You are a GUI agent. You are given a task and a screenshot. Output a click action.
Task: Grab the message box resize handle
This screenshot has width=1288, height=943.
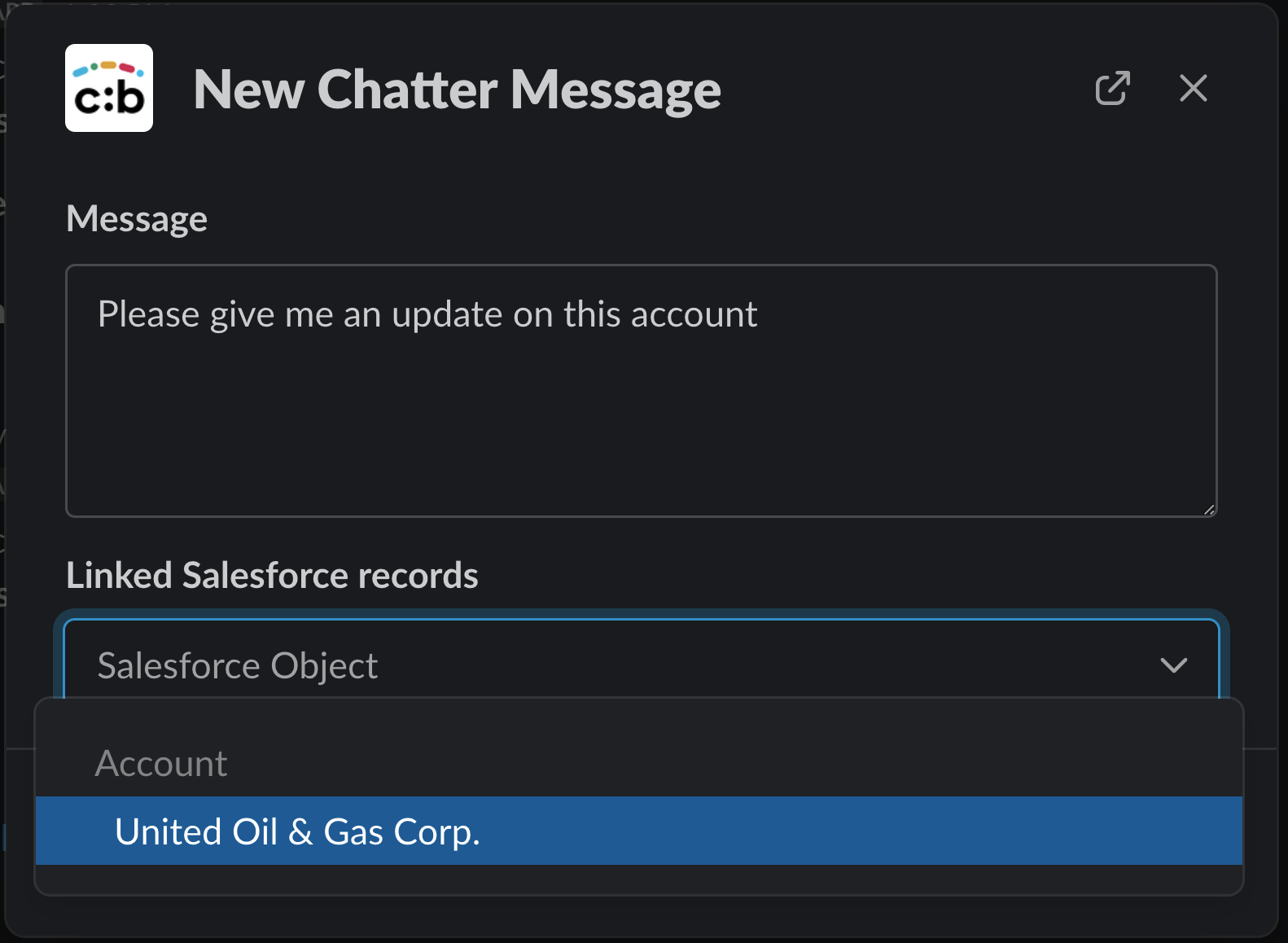(1209, 510)
